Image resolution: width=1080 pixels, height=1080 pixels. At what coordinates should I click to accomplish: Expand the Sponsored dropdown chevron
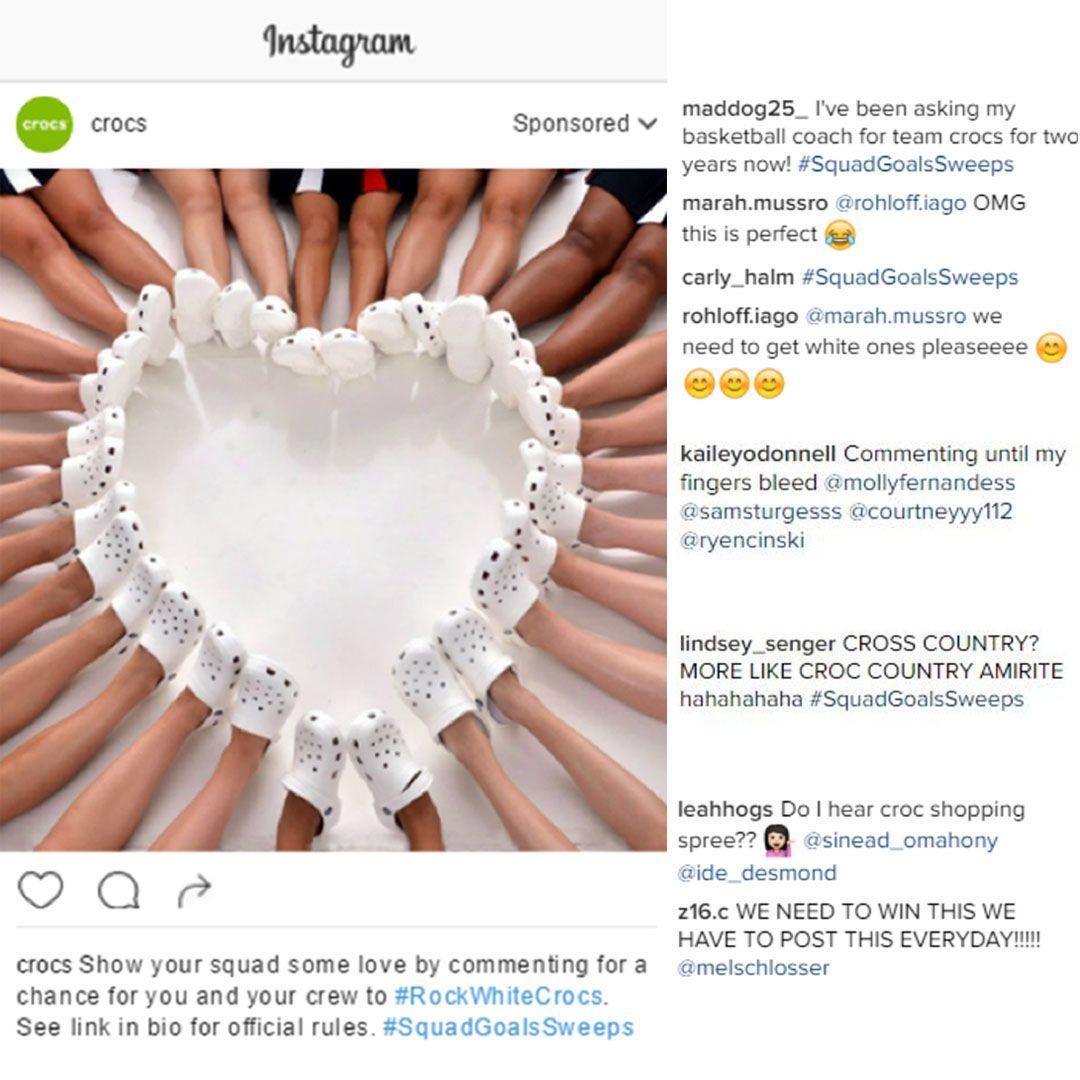(648, 124)
